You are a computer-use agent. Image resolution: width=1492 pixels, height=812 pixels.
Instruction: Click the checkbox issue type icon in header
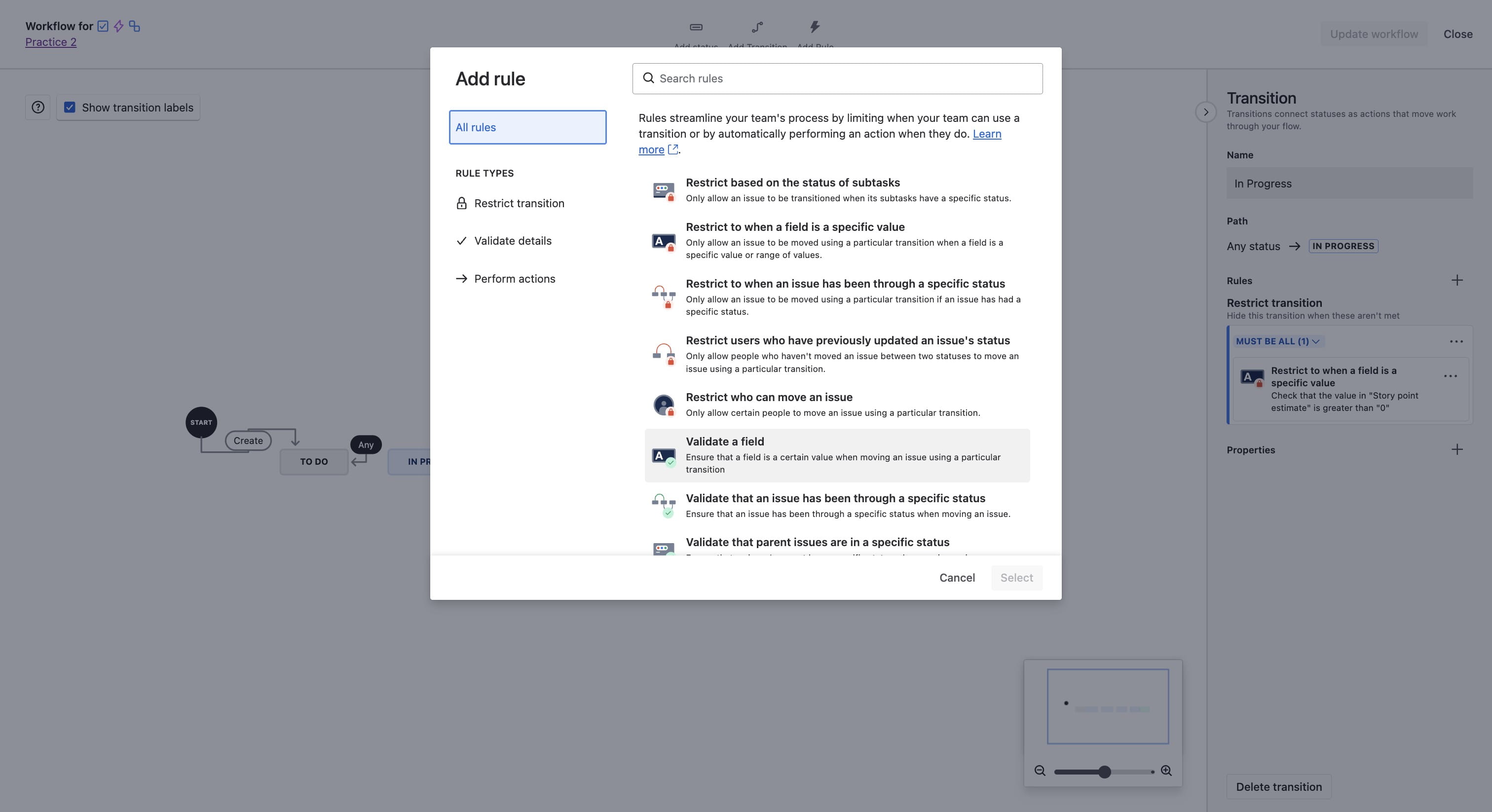tap(103, 26)
